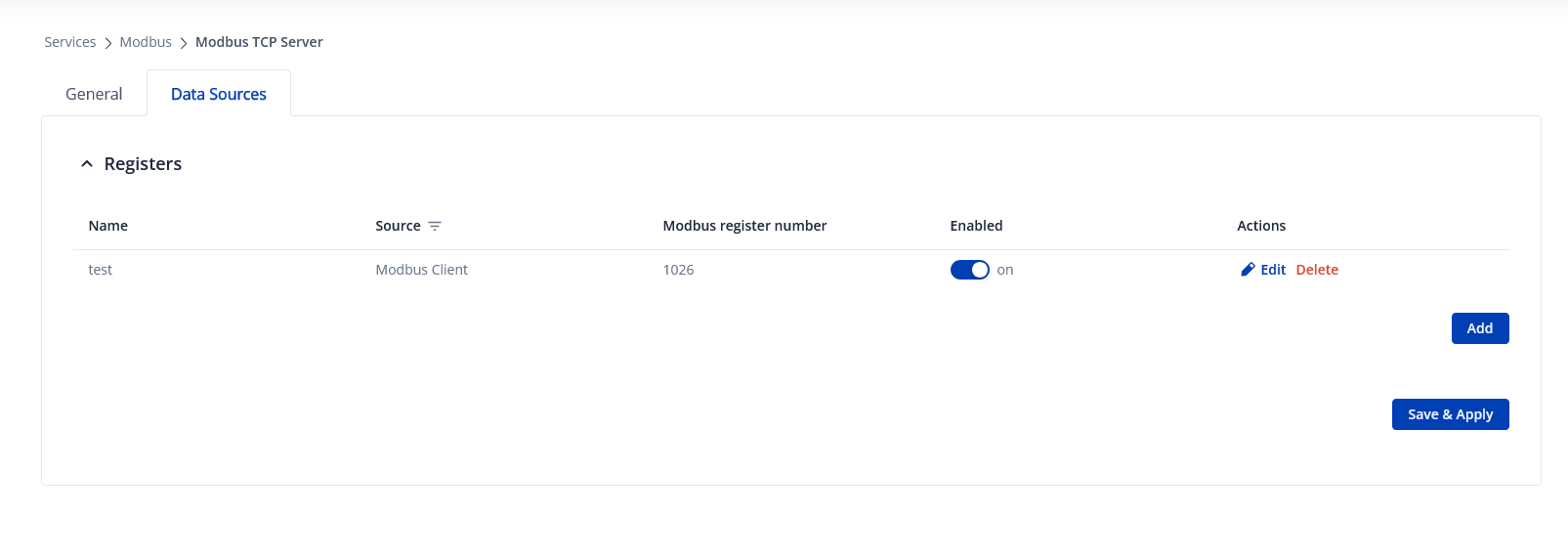Image resolution: width=1568 pixels, height=560 pixels.
Task: Select the test row name cell
Action: click(x=101, y=270)
